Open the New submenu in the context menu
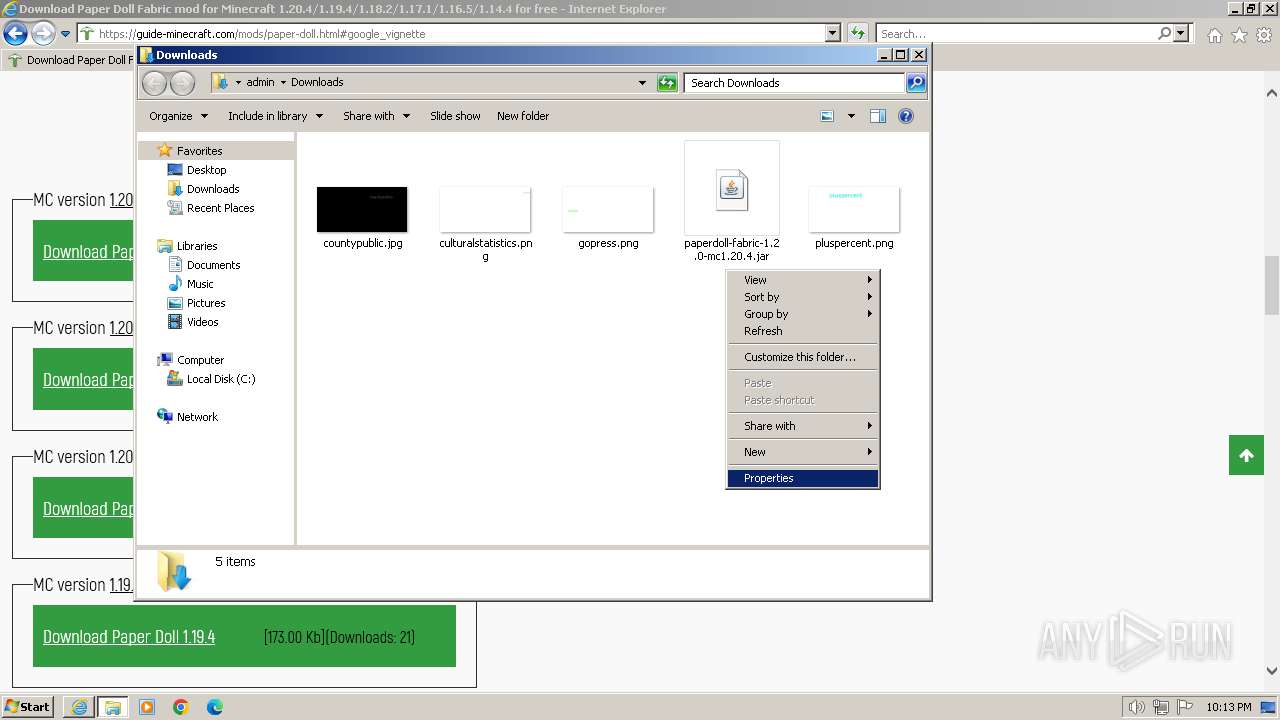 coord(803,452)
